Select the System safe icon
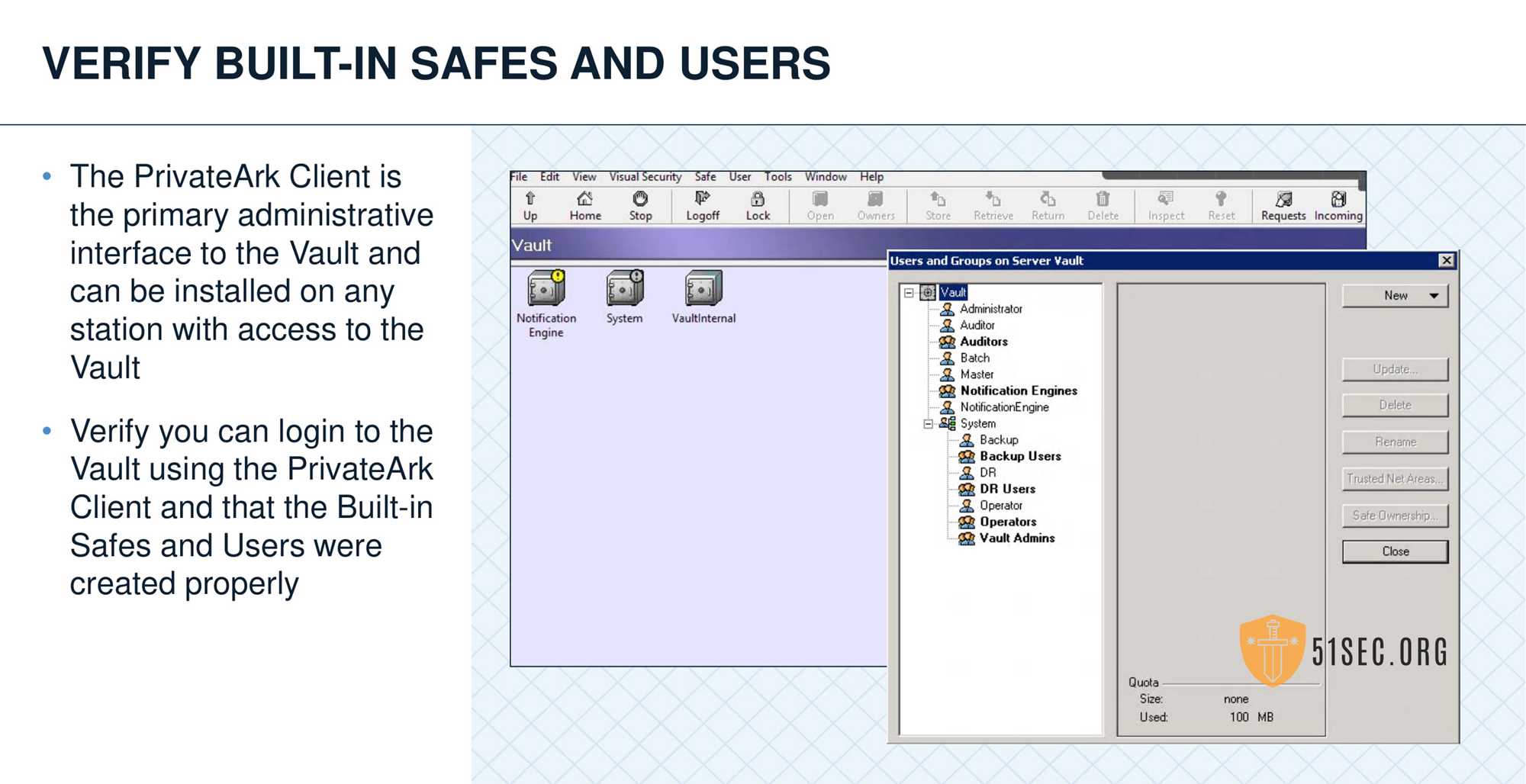Image resolution: width=1526 pixels, height=784 pixels. pyautogui.click(x=625, y=289)
